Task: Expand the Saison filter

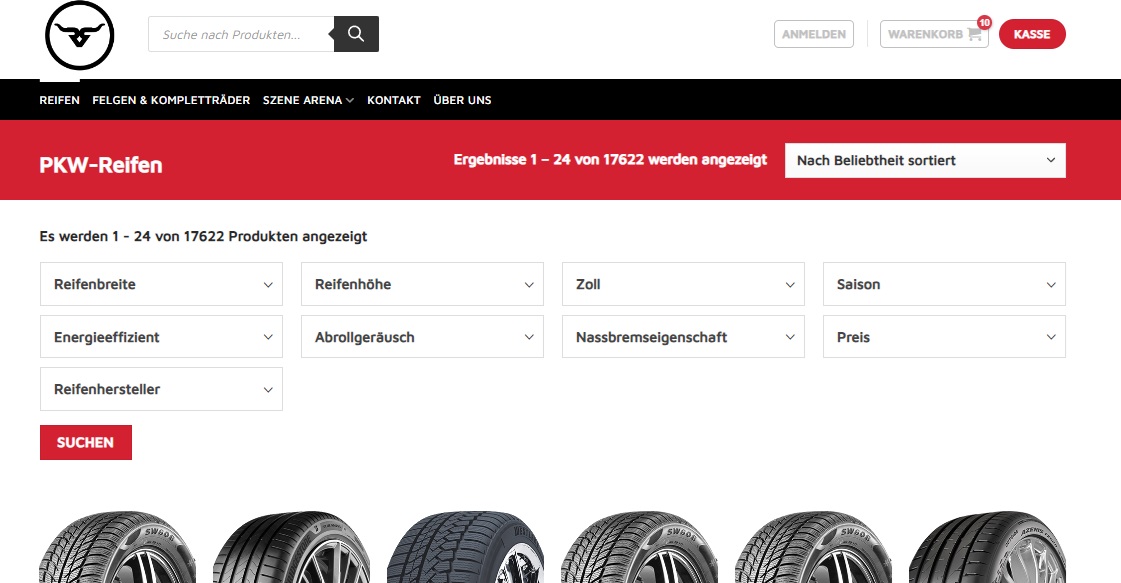Action: point(944,284)
